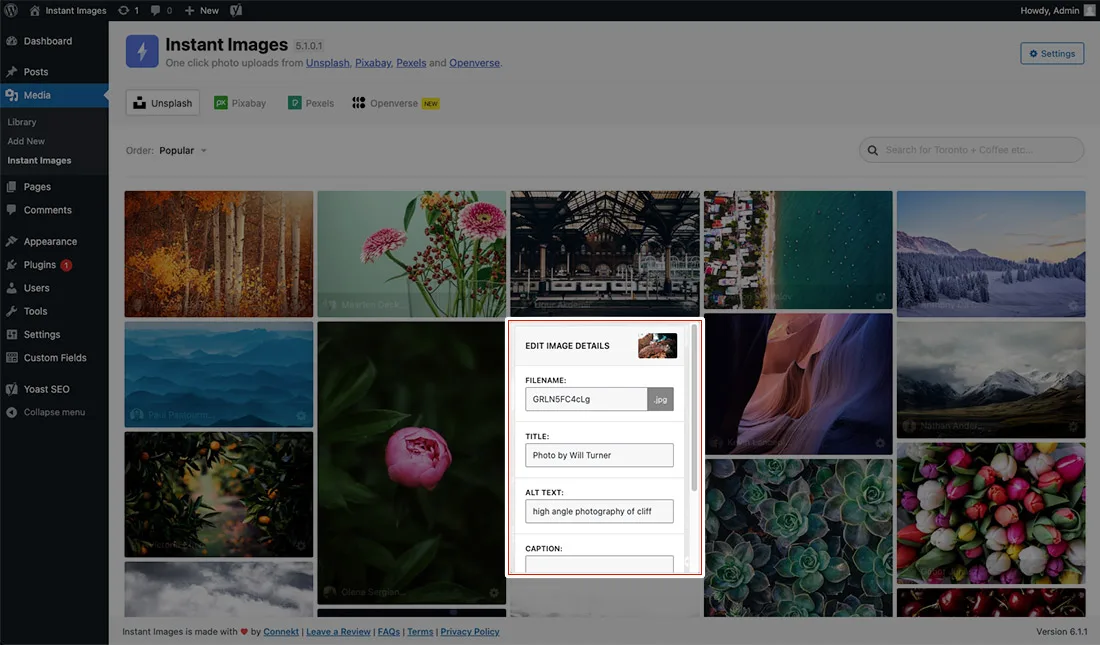Select the pink flowers bouquet photo
This screenshot has width=1100, height=645.
coord(412,254)
